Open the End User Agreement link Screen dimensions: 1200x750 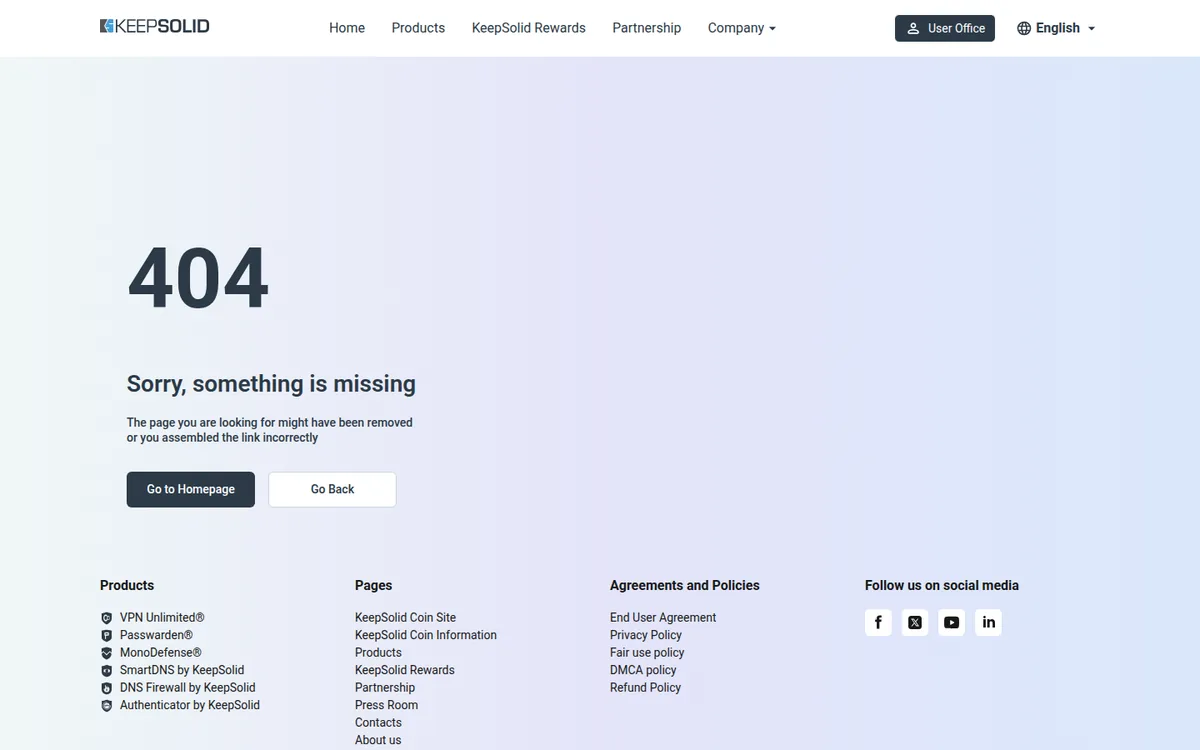click(x=663, y=618)
